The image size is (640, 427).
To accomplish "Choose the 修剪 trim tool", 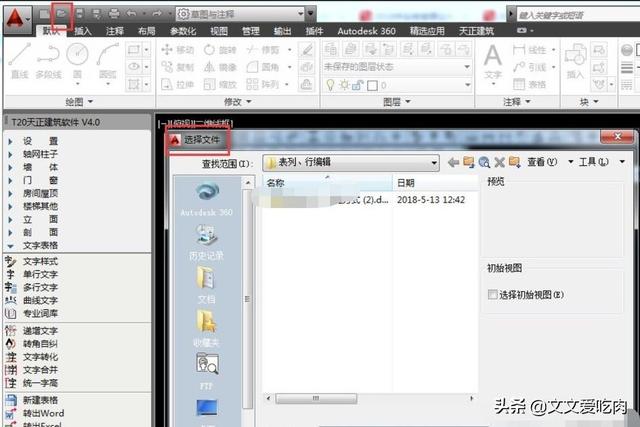I will click(x=263, y=50).
